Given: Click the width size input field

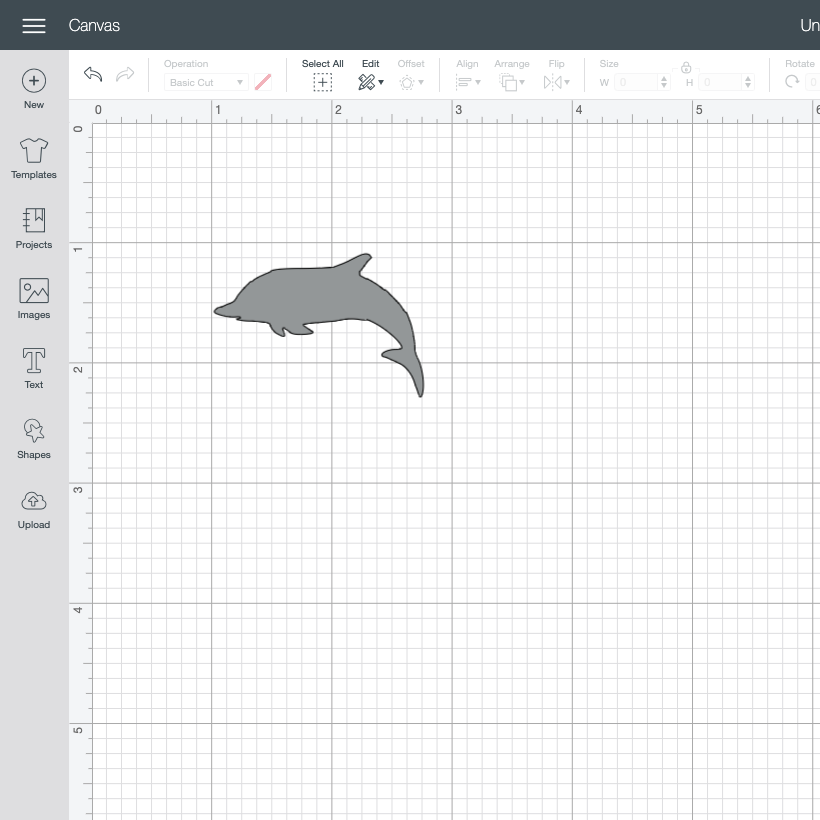Looking at the screenshot, I should pos(637,82).
